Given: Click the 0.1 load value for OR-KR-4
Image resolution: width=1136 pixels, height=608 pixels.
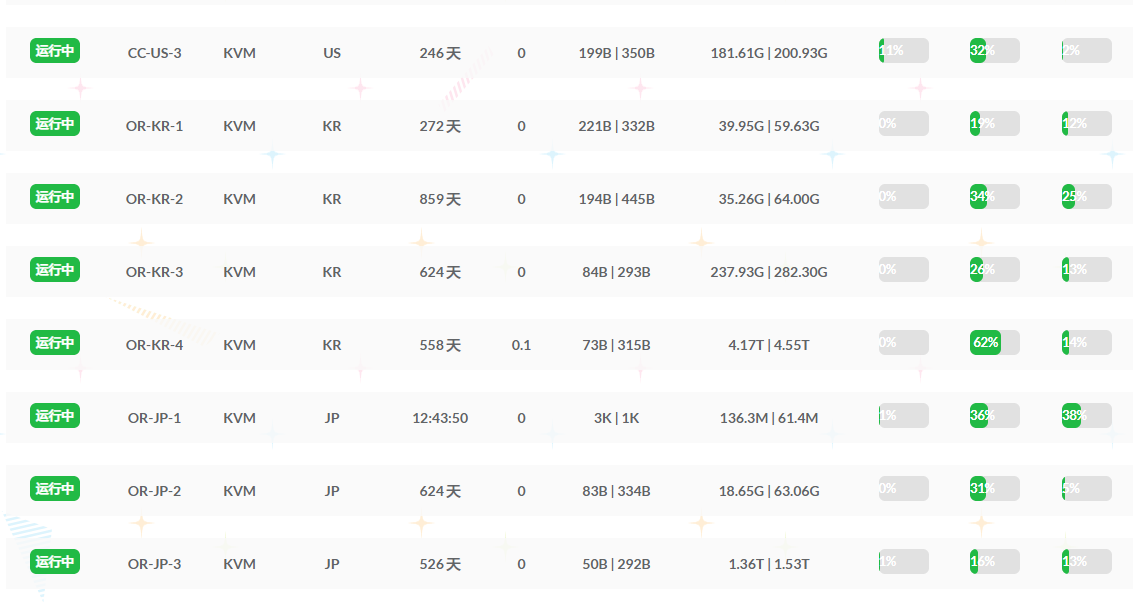Looking at the screenshot, I should coord(521,345).
